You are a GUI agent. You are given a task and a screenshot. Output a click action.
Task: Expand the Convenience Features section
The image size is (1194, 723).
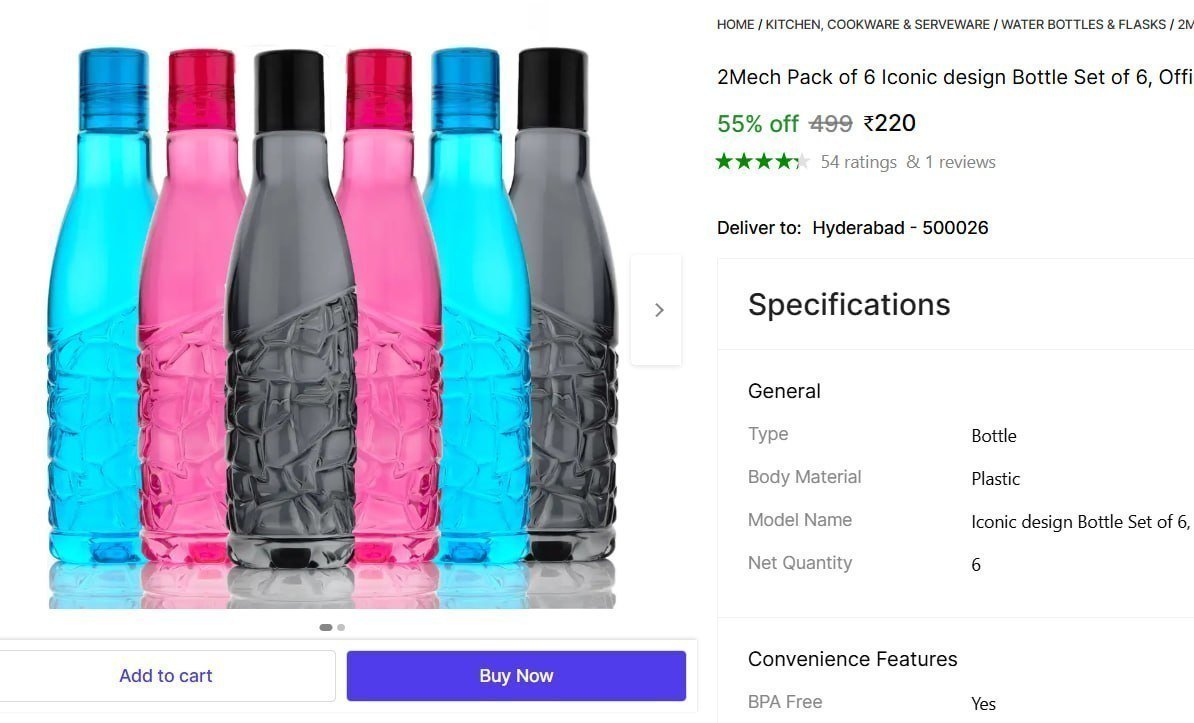pos(853,659)
